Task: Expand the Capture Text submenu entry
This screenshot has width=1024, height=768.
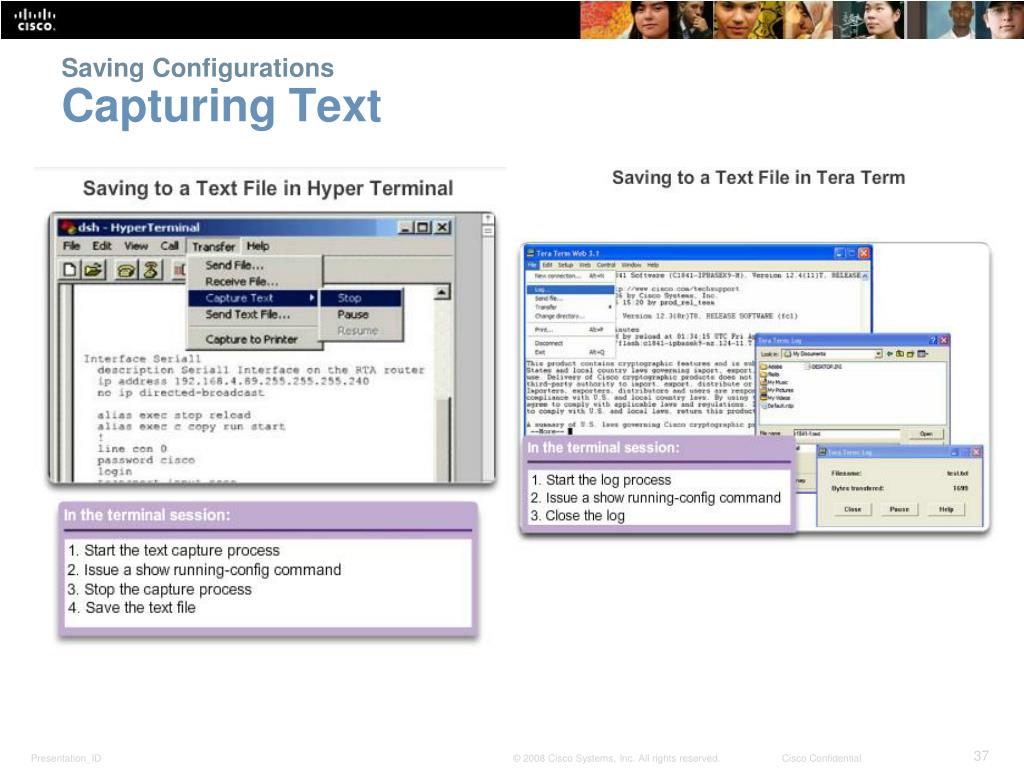Action: [253, 298]
